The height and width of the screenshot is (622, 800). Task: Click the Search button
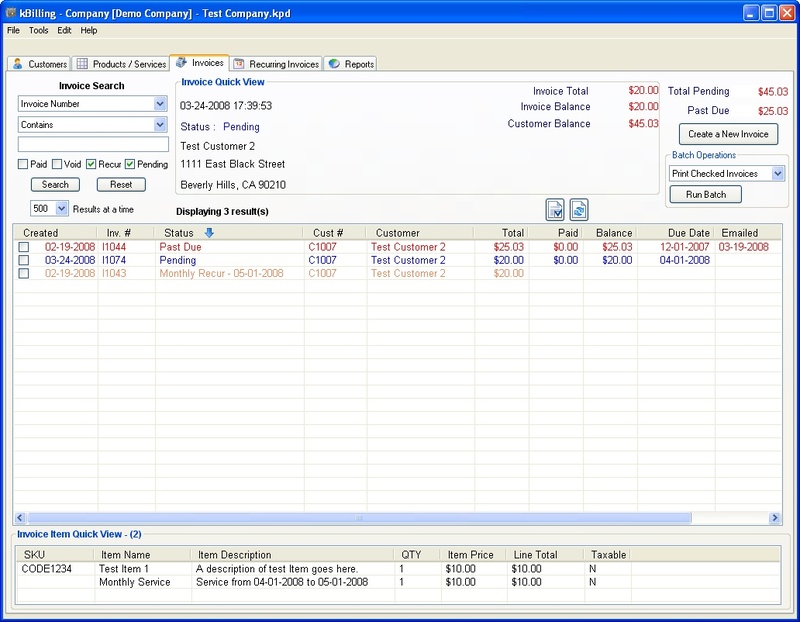point(55,184)
